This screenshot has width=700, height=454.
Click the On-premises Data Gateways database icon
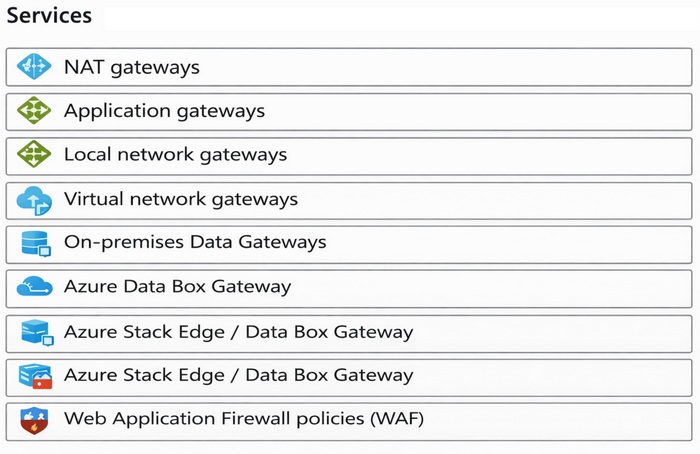[36, 244]
